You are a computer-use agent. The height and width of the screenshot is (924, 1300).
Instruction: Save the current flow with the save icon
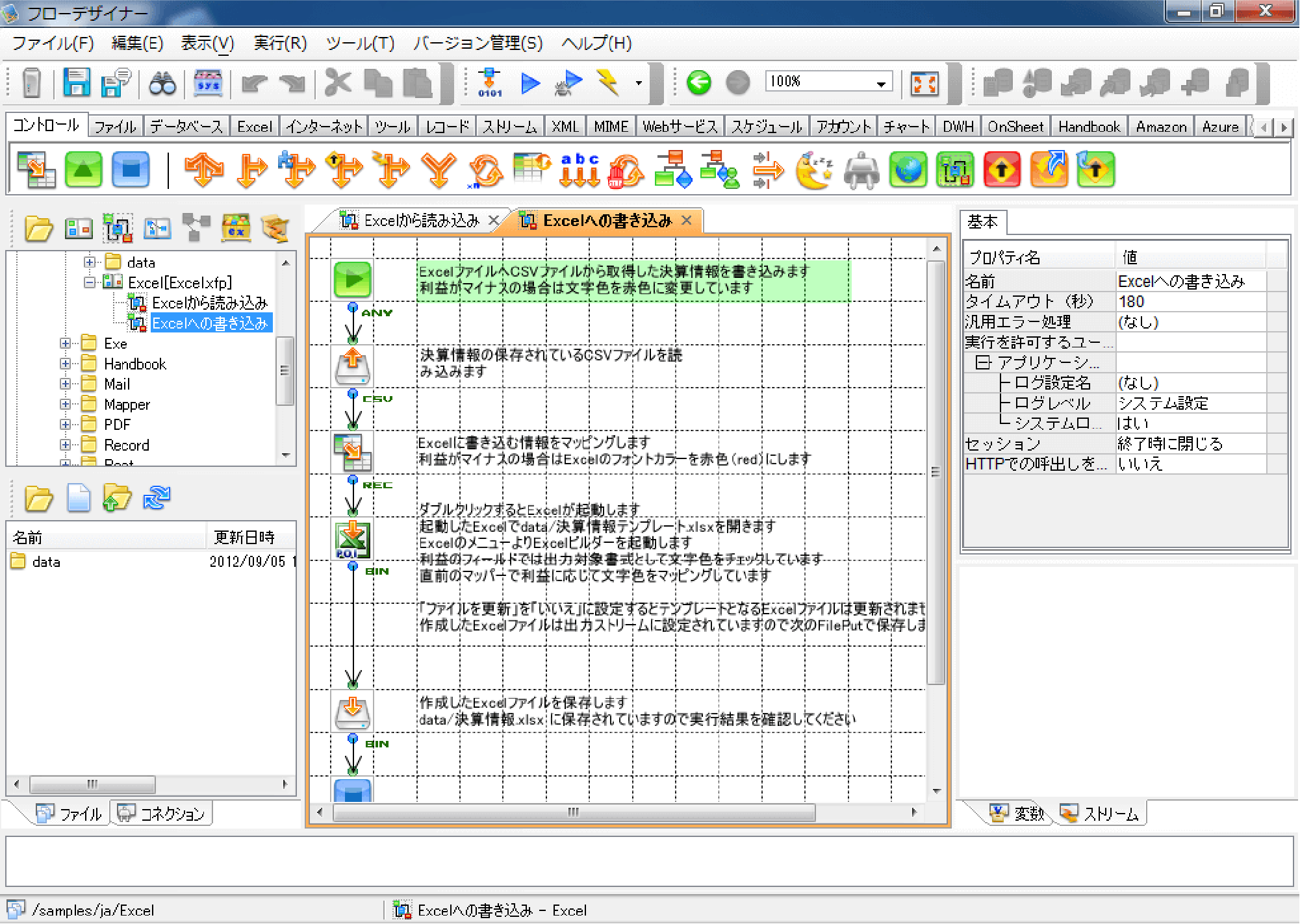pos(77,82)
